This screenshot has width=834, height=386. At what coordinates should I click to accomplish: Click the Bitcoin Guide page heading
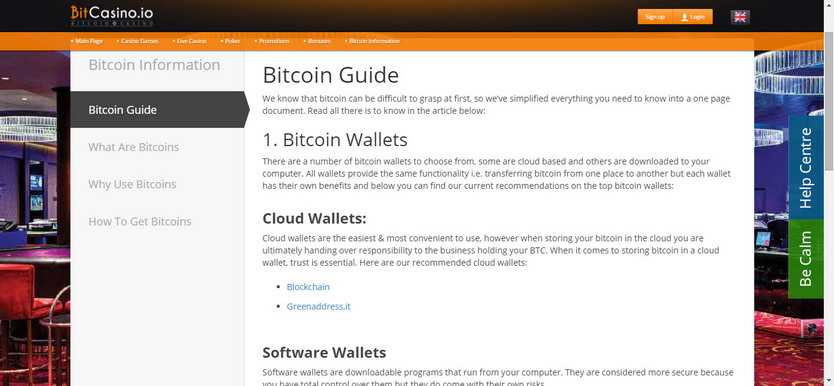click(330, 75)
